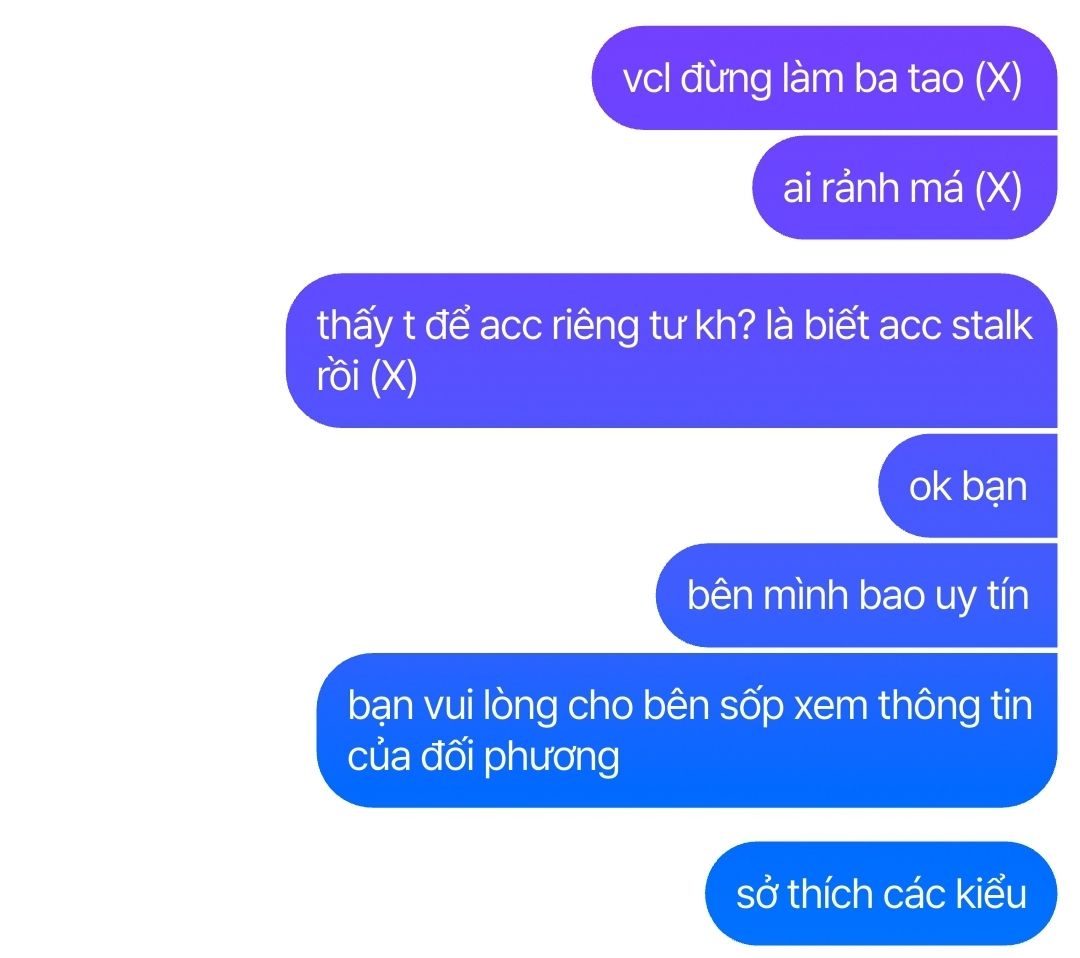
Task: Tap the message about "acc riêng tư"
Action: point(672,351)
